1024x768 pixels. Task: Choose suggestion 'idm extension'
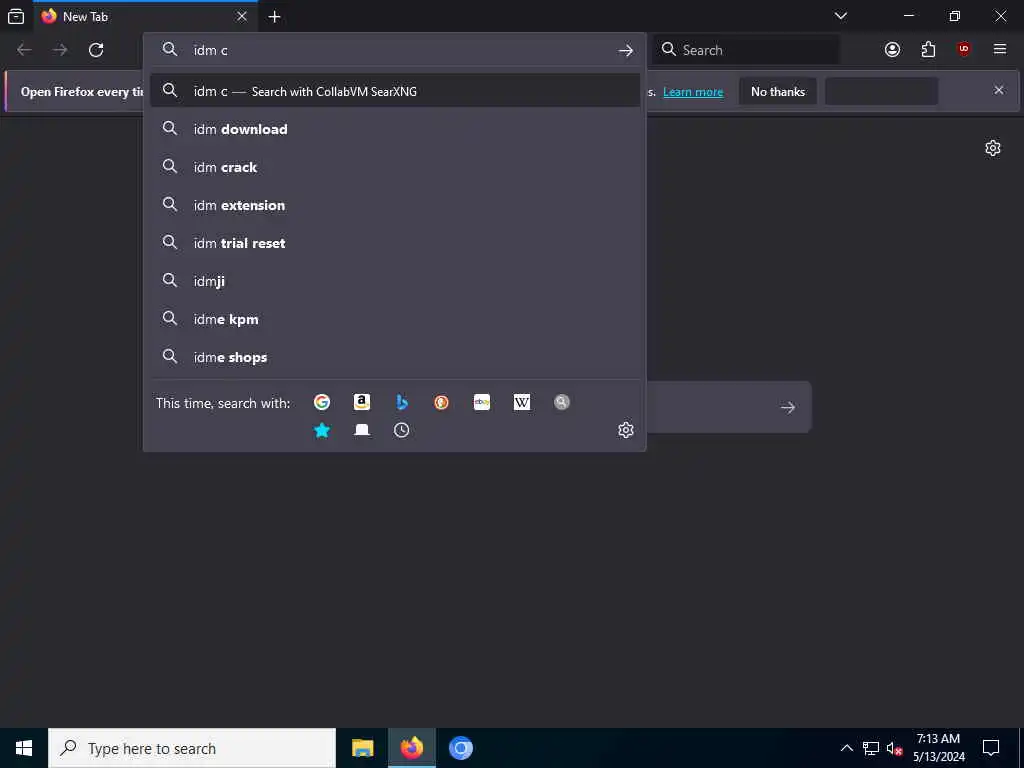394,205
